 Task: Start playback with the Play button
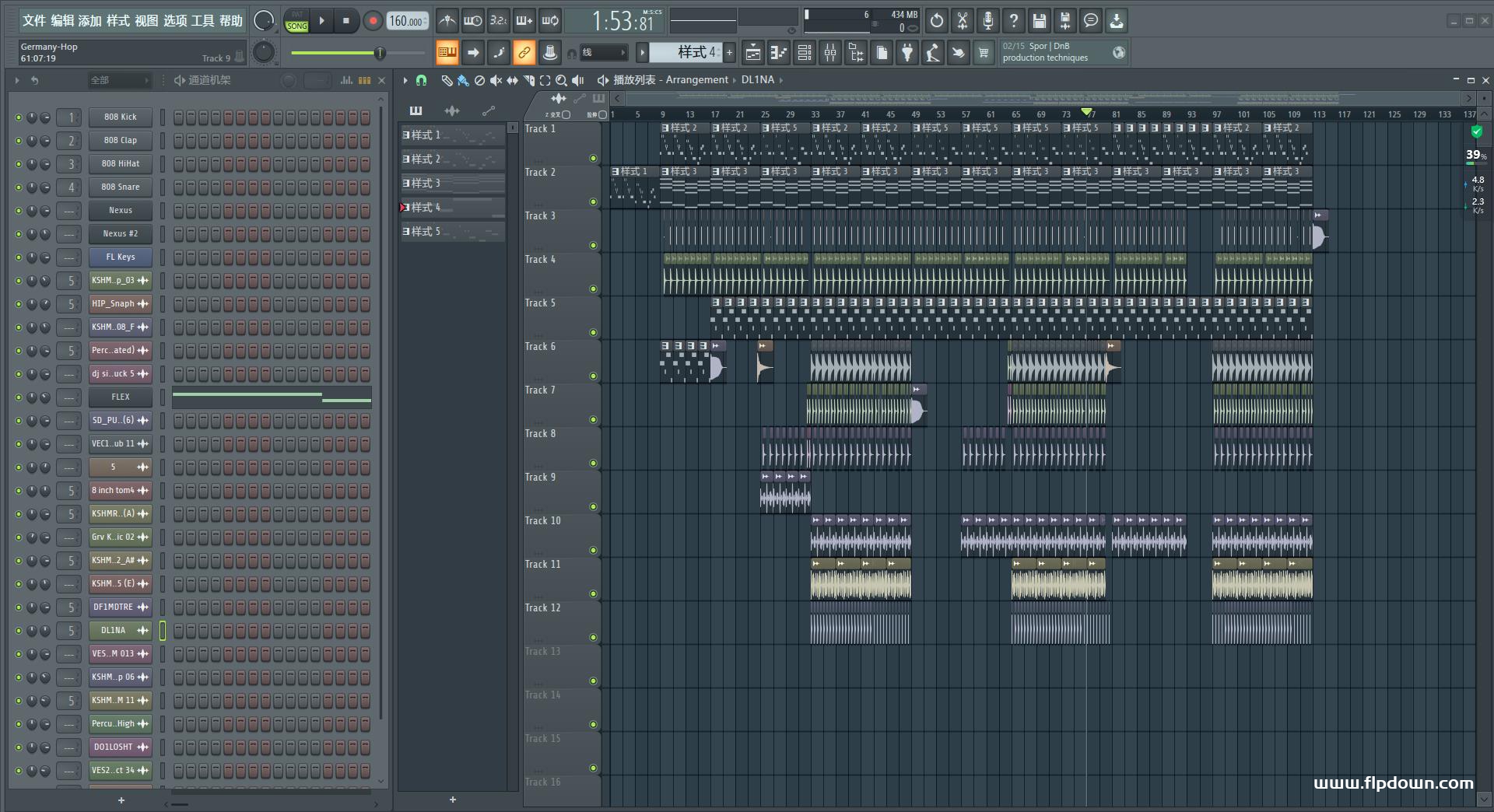click(321, 21)
